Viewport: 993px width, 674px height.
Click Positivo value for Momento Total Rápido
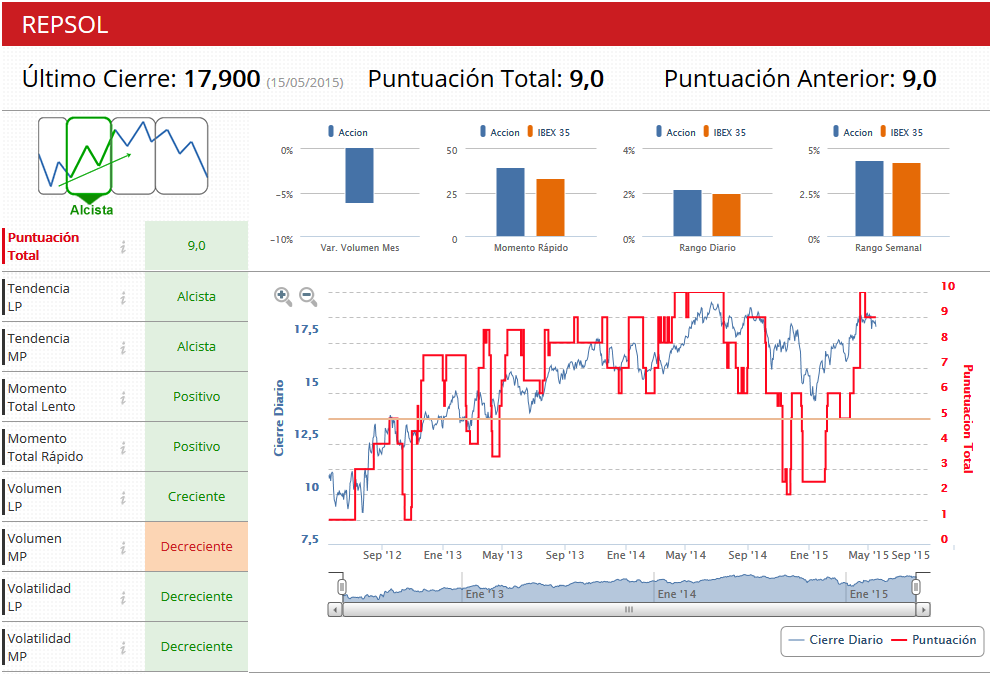tap(196, 447)
